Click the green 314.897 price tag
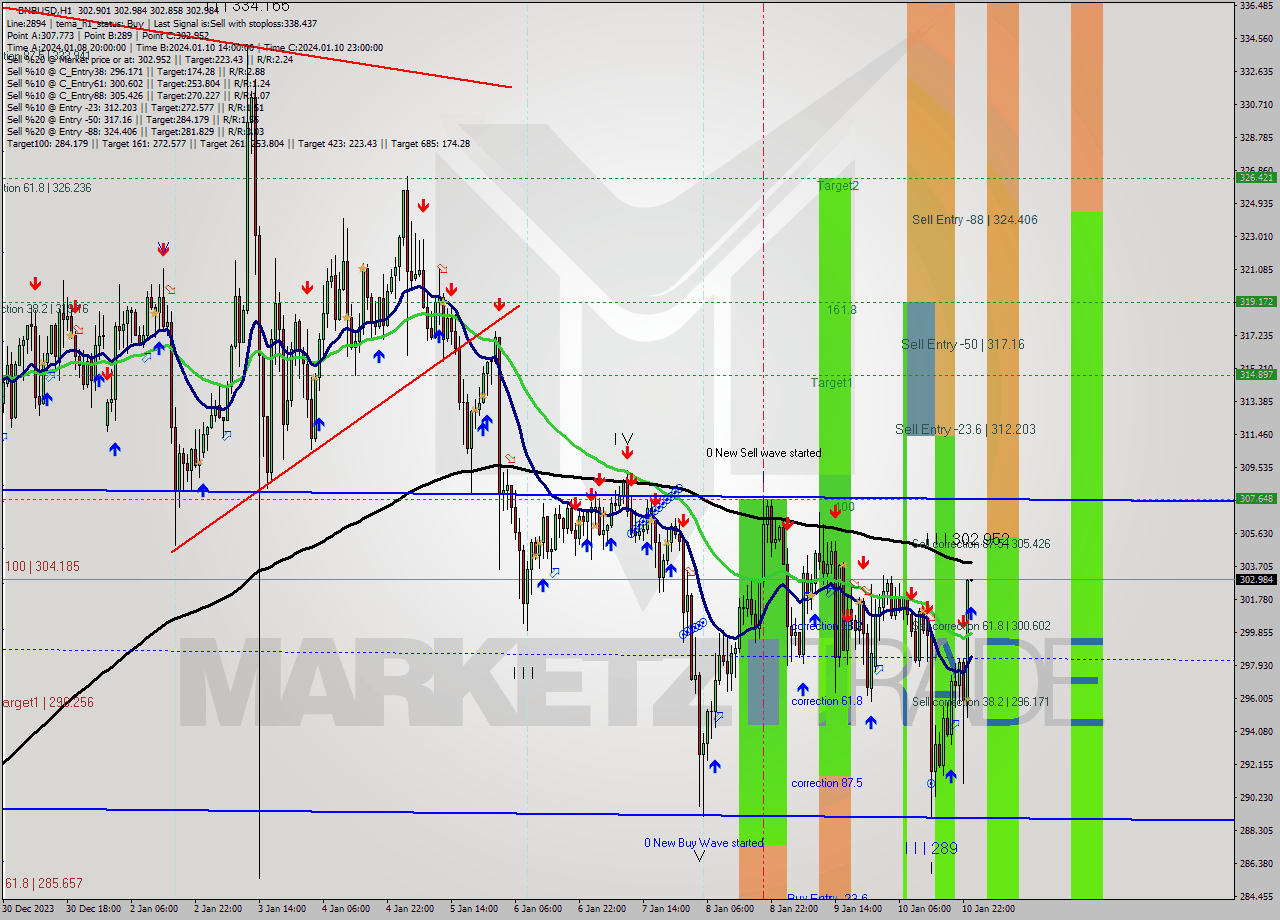The width and height of the screenshot is (1280, 920). pyautogui.click(x=1255, y=374)
